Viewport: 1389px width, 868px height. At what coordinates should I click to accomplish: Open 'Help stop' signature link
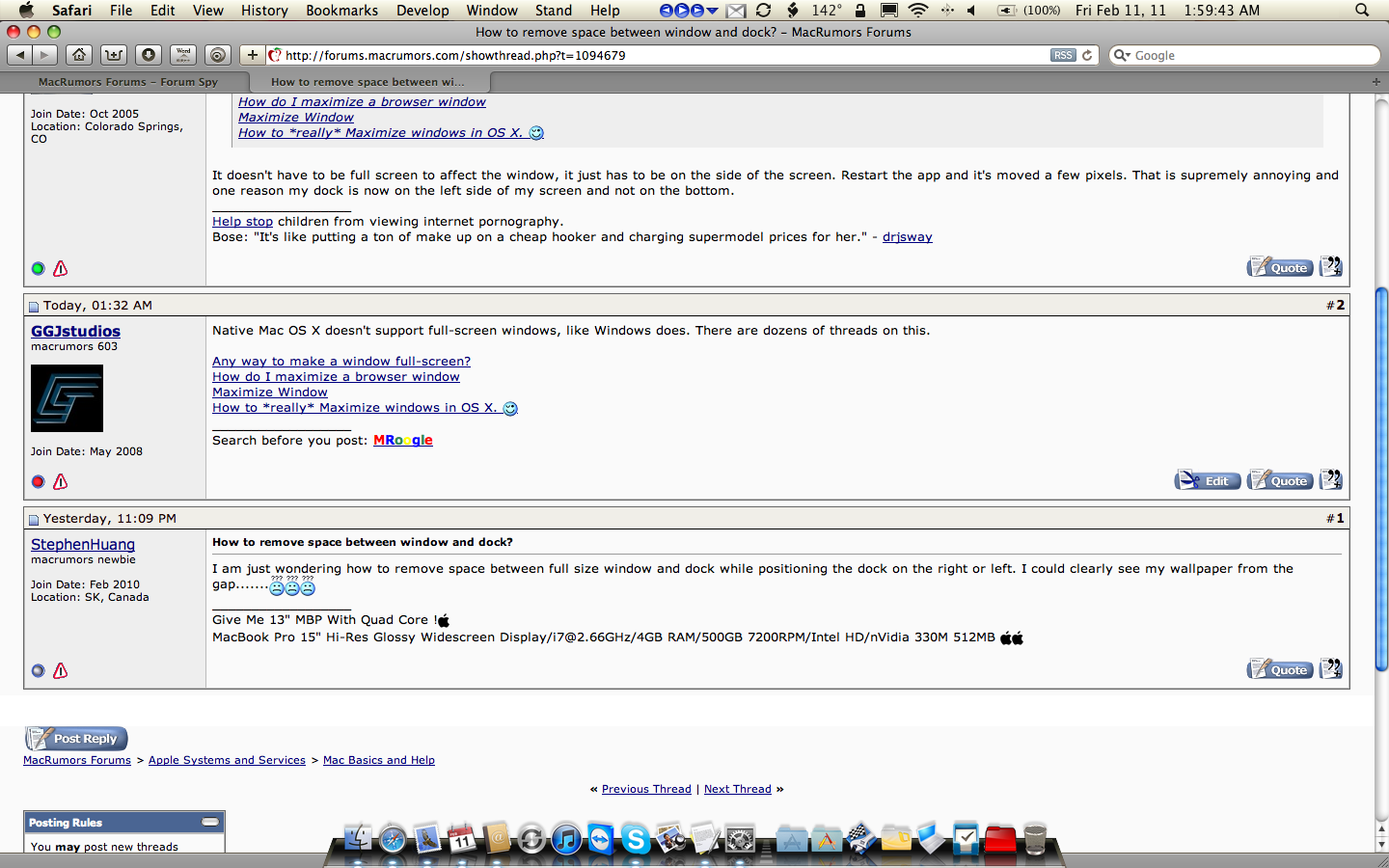tap(242, 221)
